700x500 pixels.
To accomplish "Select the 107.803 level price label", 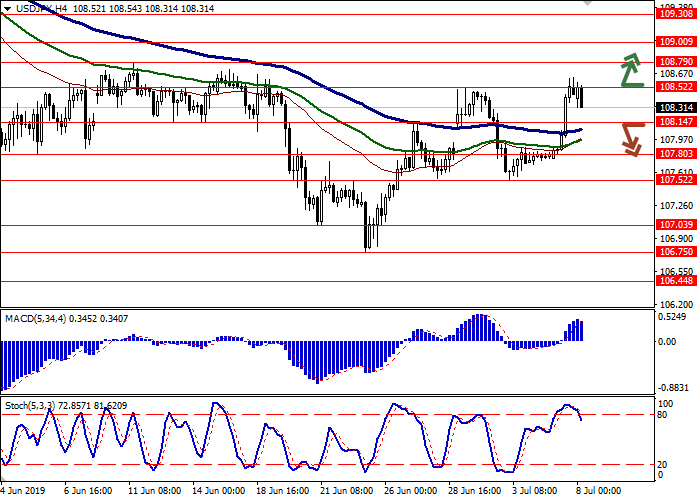I will click(676, 154).
